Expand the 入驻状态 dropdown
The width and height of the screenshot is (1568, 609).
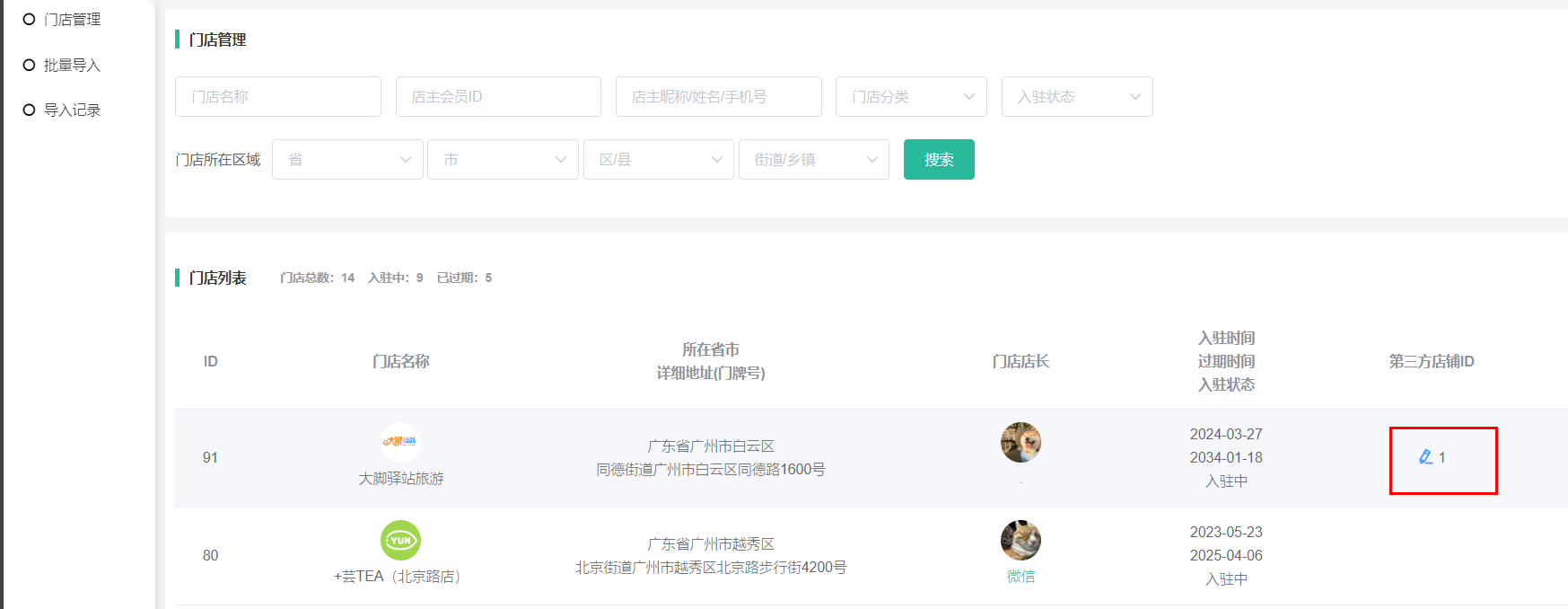click(1076, 96)
